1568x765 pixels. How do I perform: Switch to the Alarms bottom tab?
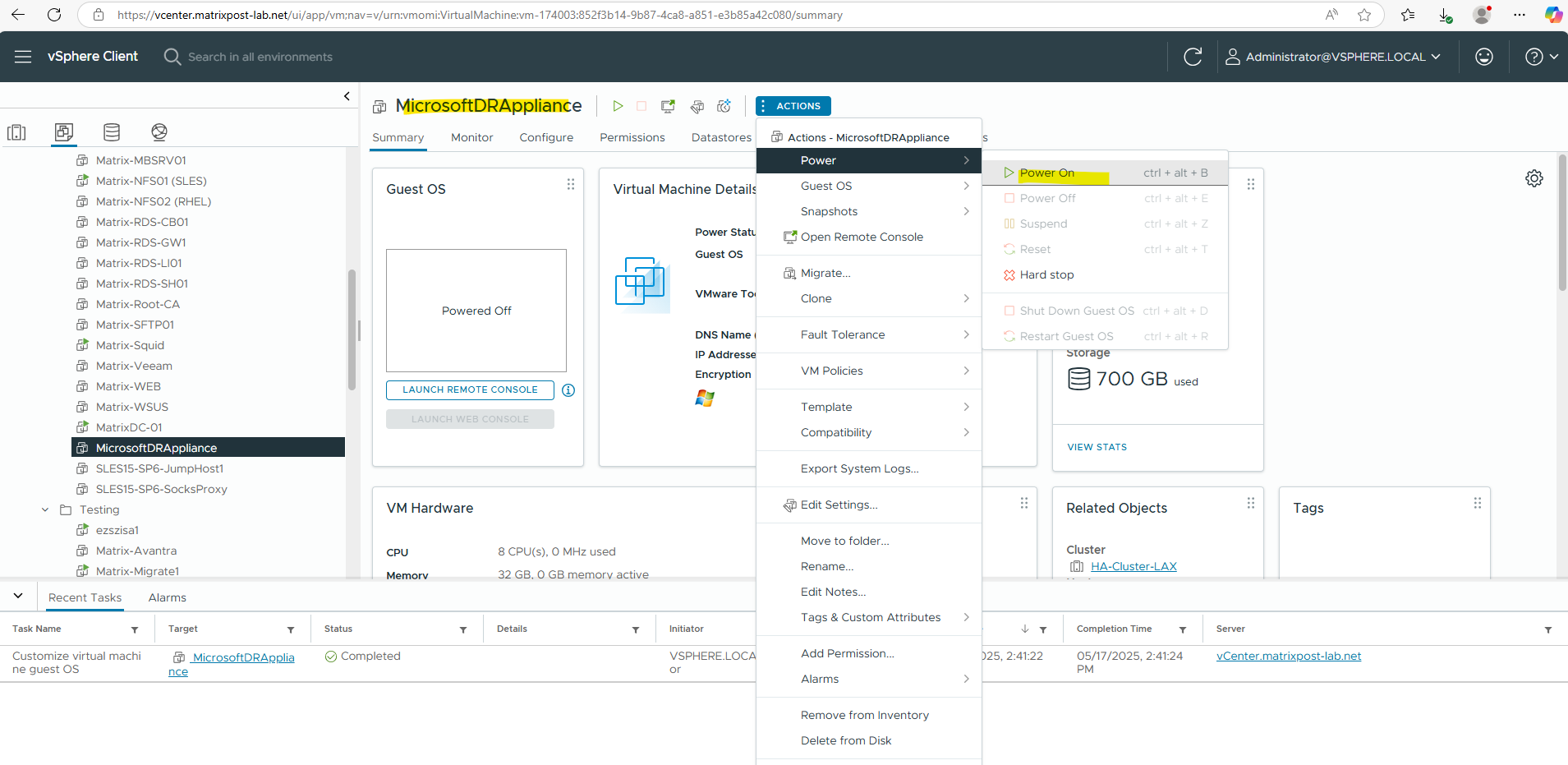pyautogui.click(x=168, y=597)
